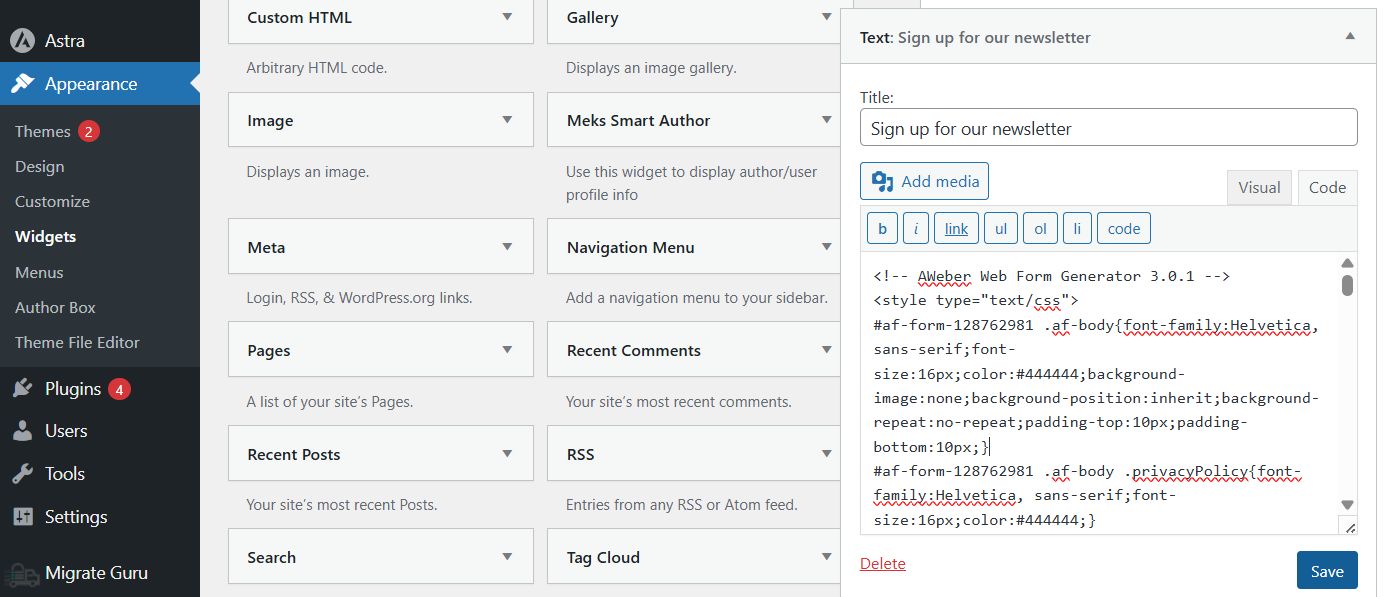
Task: Insert ordered list with ol button
Action: [1040, 228]
